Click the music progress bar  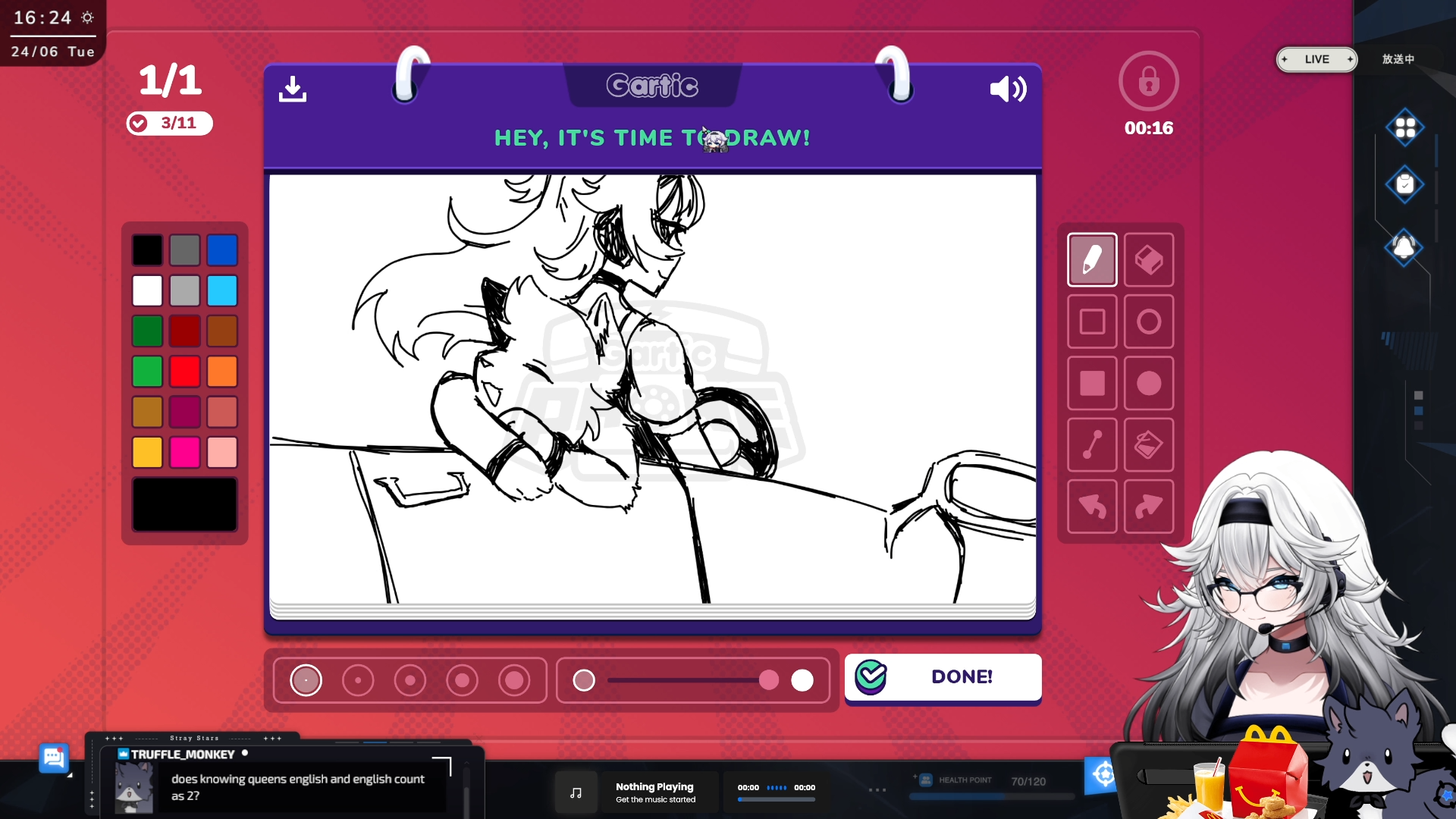point(777,799)
